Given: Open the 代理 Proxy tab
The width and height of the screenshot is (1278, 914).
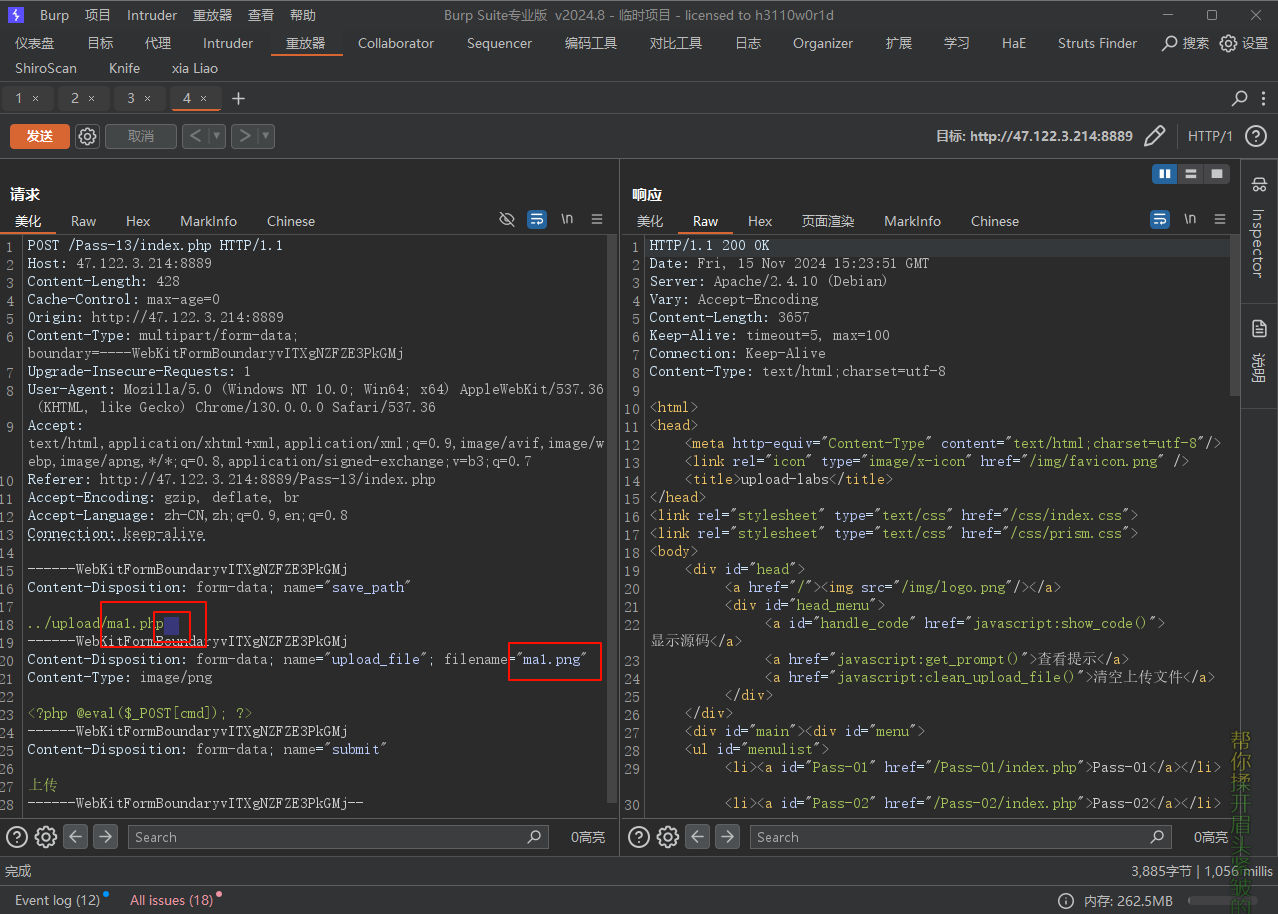Looking at the screenshot, I should (x=157, y=43).
